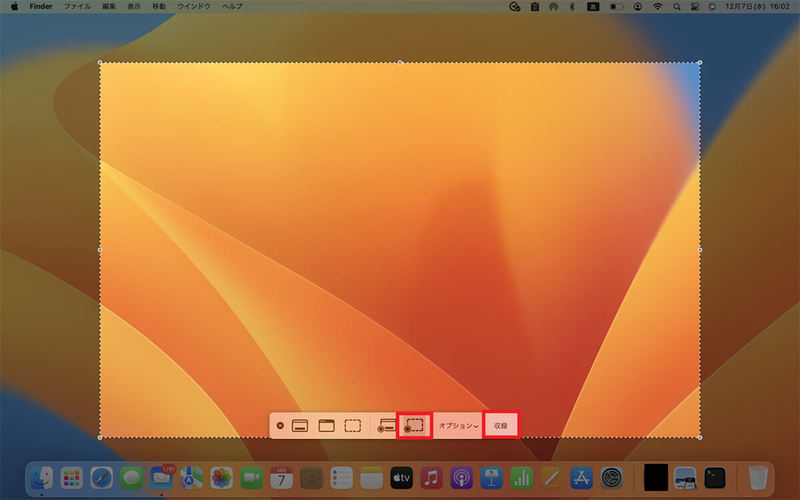The width and height of the screenshot is (800, 500).
Task: Open the Finder menu in menu bar
Action: (41, 7)
